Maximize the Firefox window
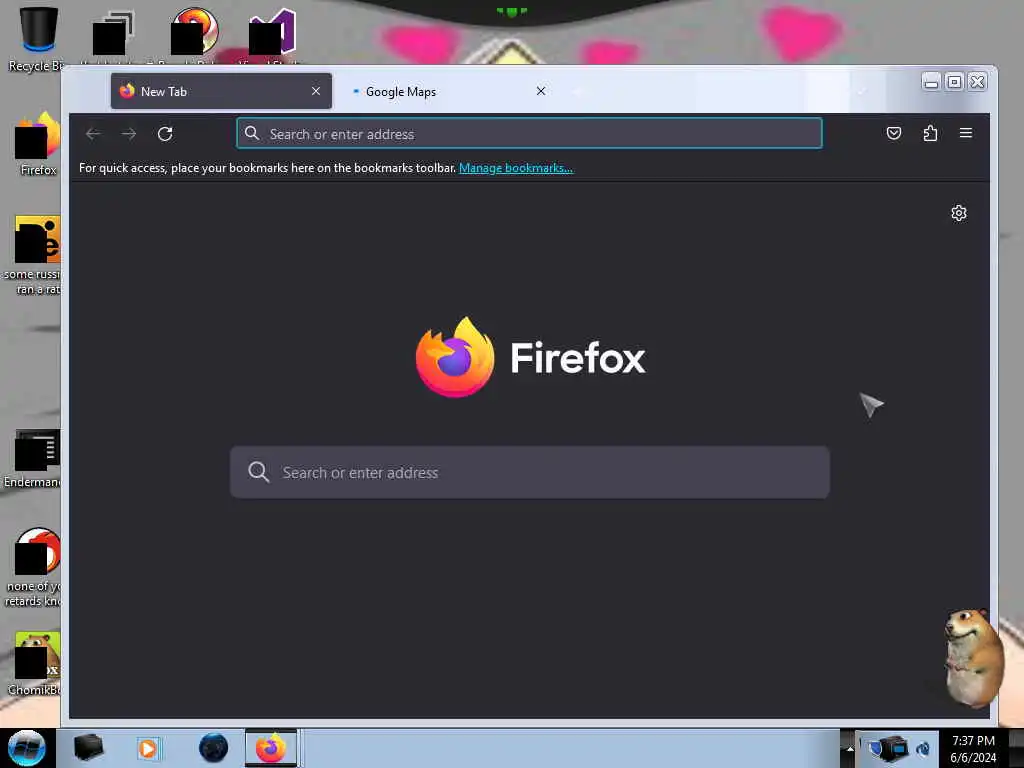This screenshot has height=768, width=1024. [x=954, y=82]
